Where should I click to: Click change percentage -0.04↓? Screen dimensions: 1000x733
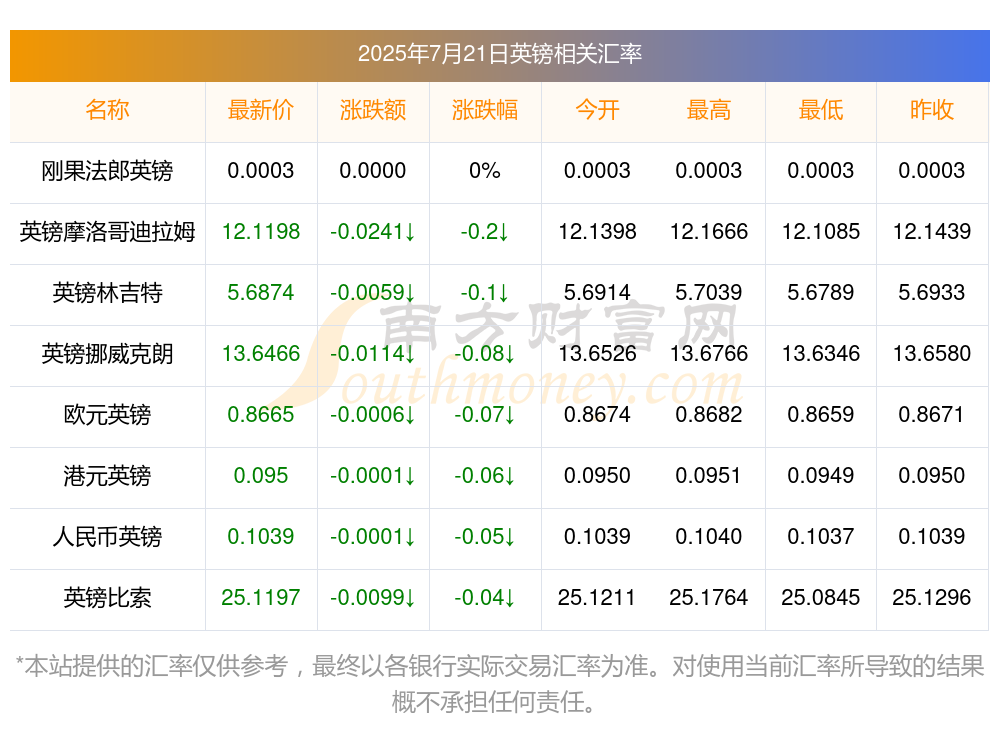pyautogui.click(x=485, y=598)
